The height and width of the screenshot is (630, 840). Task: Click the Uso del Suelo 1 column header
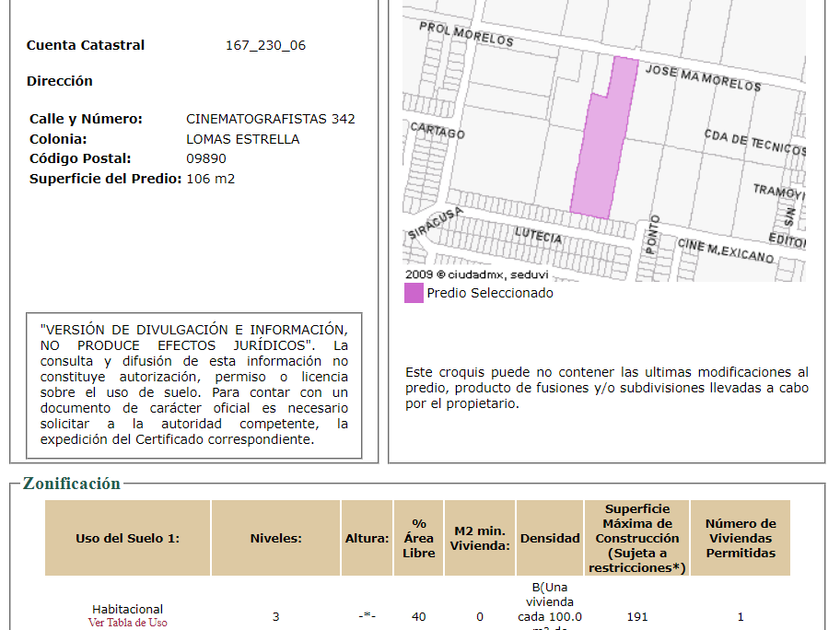(x=127, y=538)
